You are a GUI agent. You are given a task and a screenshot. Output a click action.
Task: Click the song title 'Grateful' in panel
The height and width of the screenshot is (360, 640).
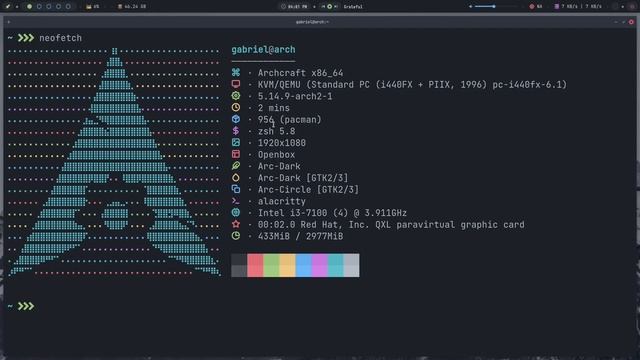353,7
